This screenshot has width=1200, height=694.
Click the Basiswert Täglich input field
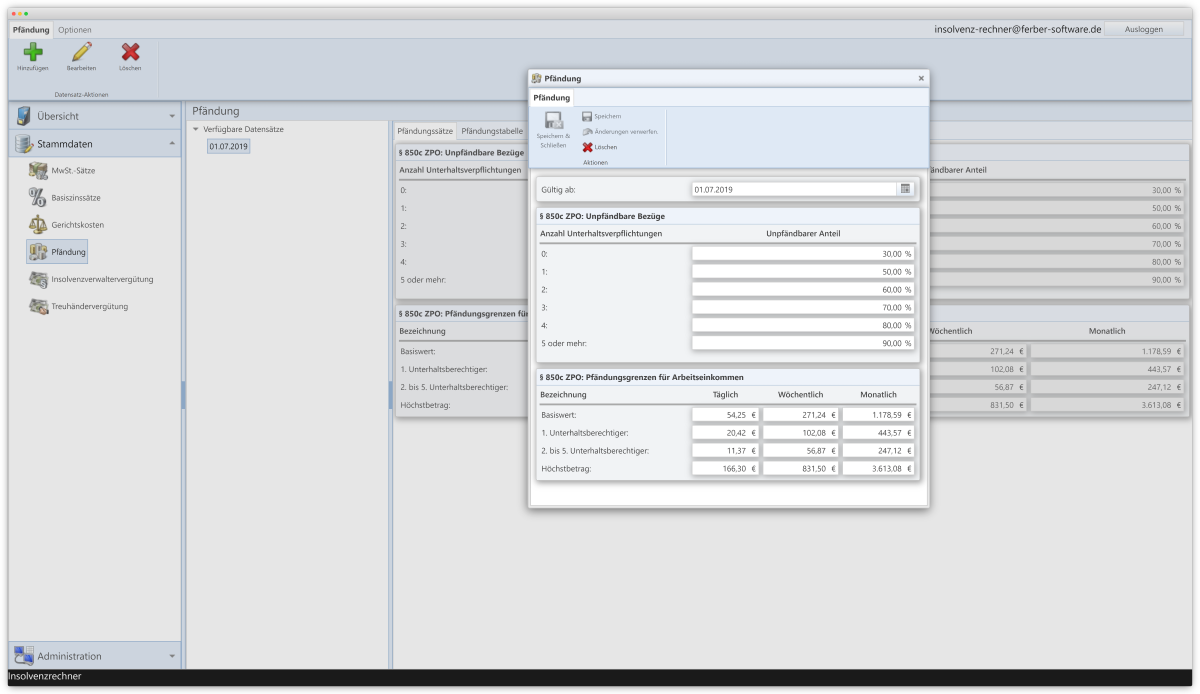pos(725,414)
